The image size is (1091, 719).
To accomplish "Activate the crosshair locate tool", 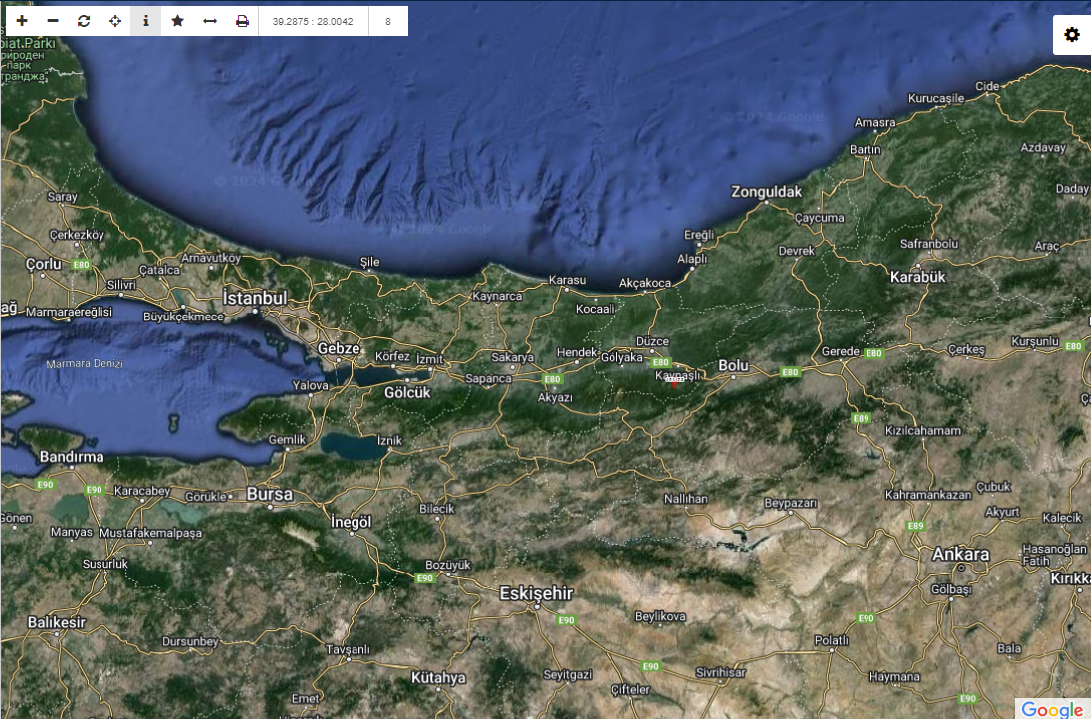I will coord(115,21).
